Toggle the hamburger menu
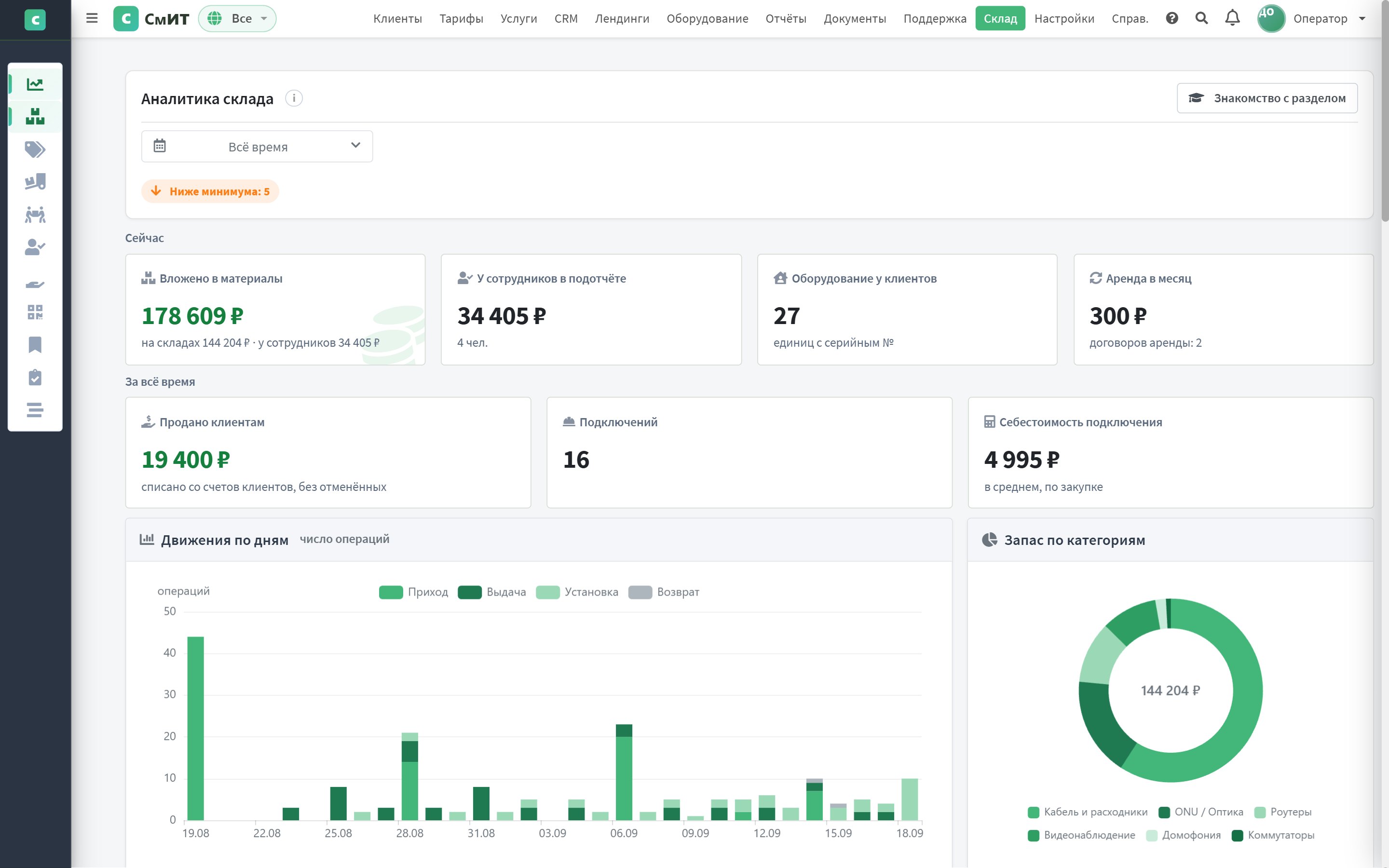 92,18
